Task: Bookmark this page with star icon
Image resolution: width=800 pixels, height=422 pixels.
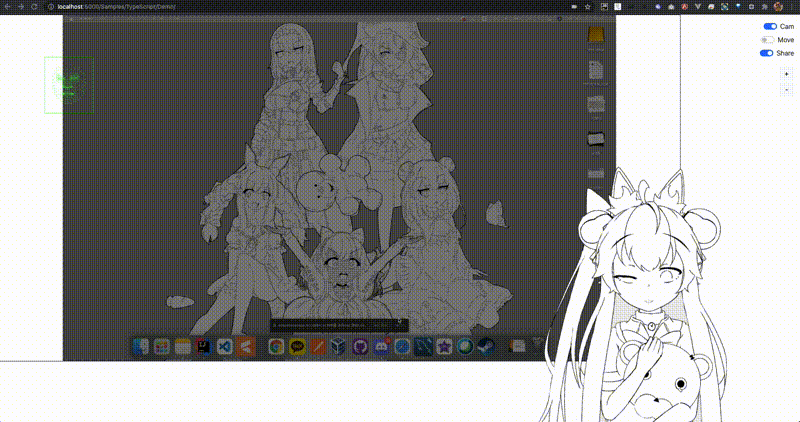Action: (588, 7)
